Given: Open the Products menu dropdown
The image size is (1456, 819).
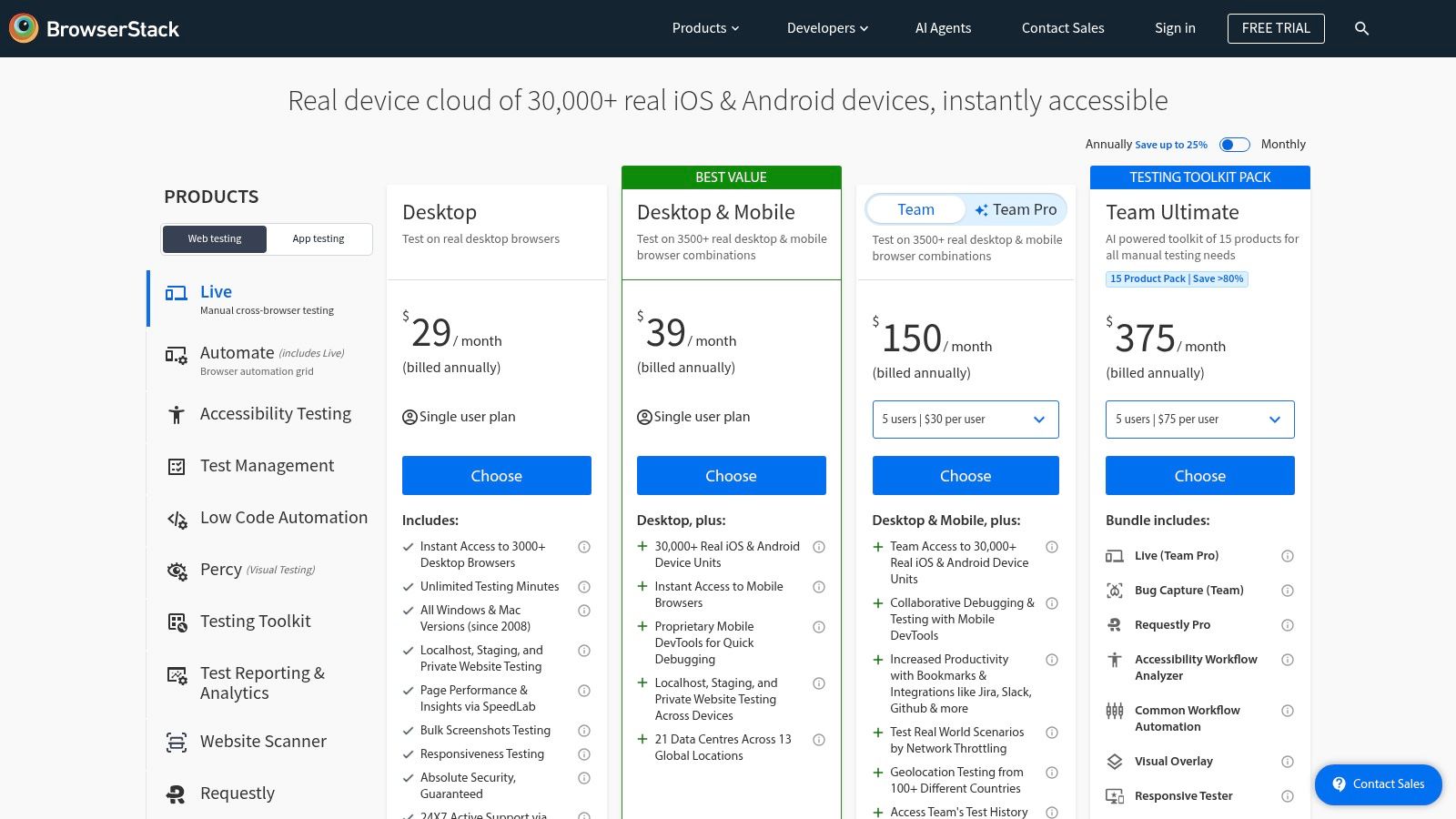Looking at the screenshot, I should 704,28.
